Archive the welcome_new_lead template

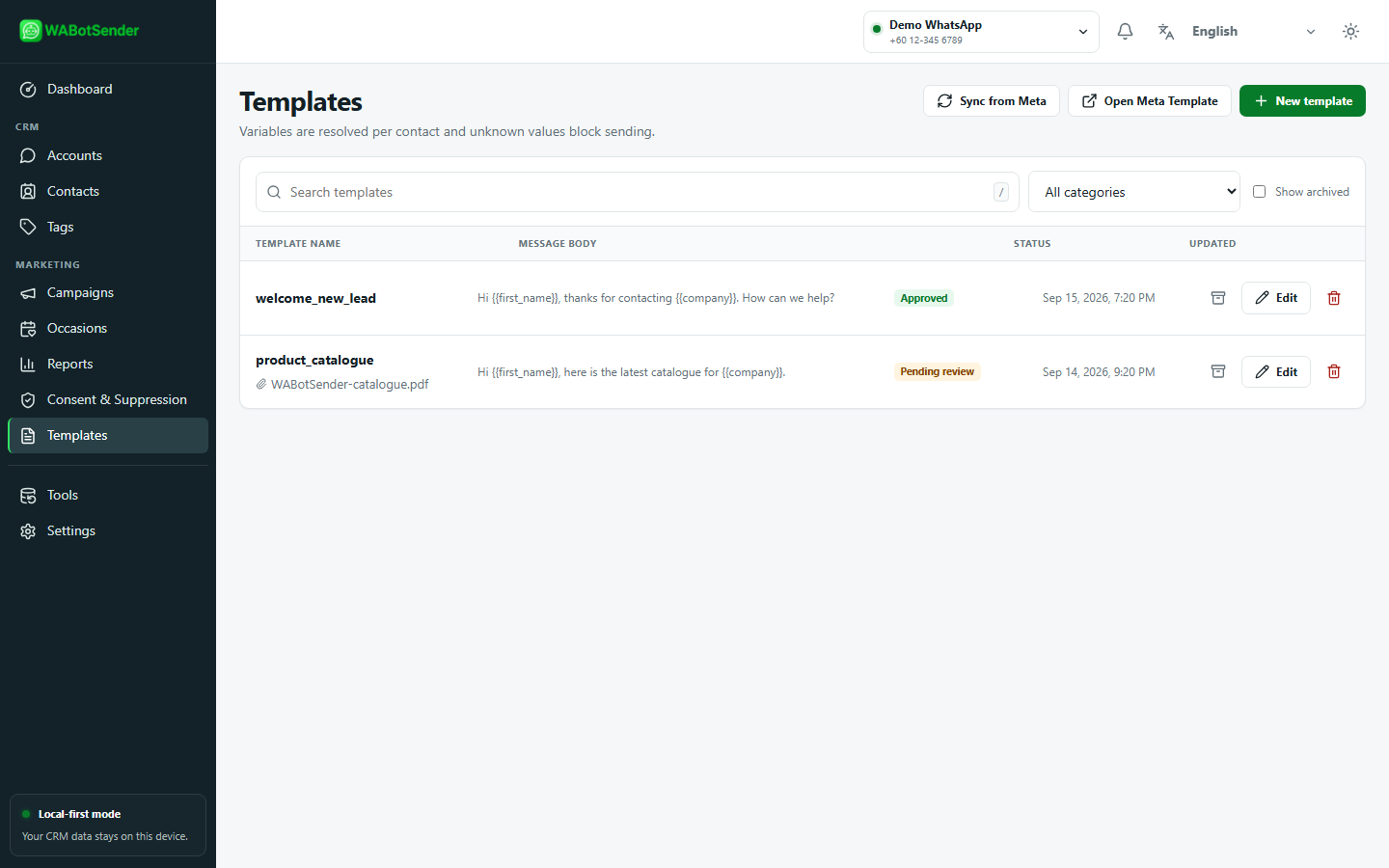pyautogui.click(x=1218, y=298)
